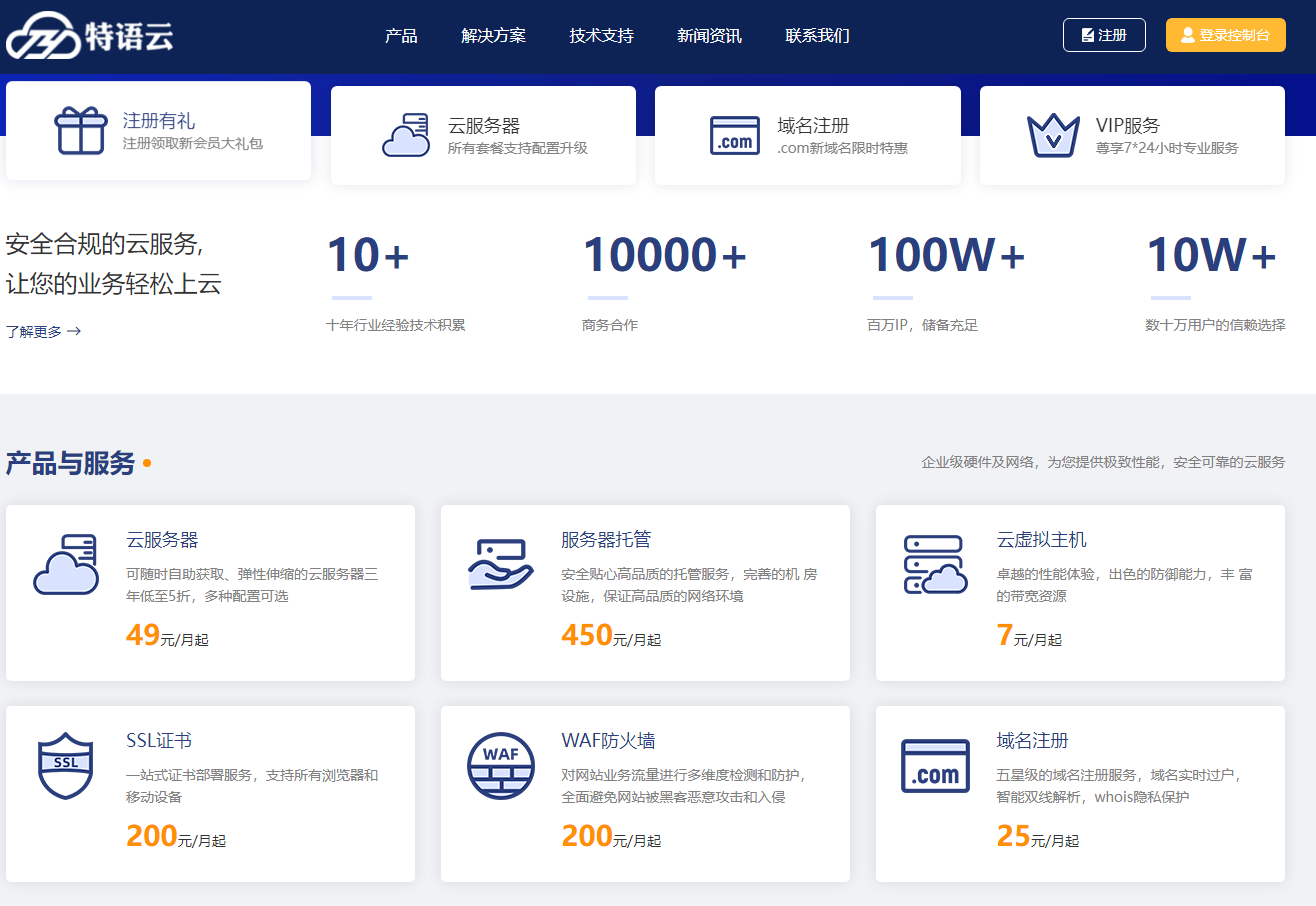Click 数十万用户的信赖选择 text
The height and width of the screenshot is (906, 1316).
coord(1215,325)
